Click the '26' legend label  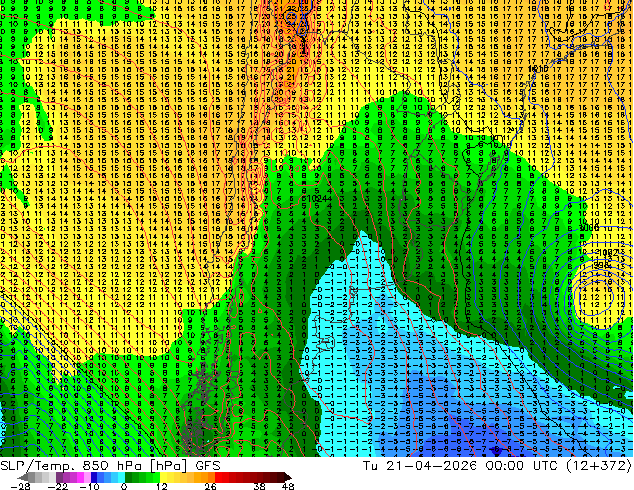pyautogui.click(x=210, y=486)
